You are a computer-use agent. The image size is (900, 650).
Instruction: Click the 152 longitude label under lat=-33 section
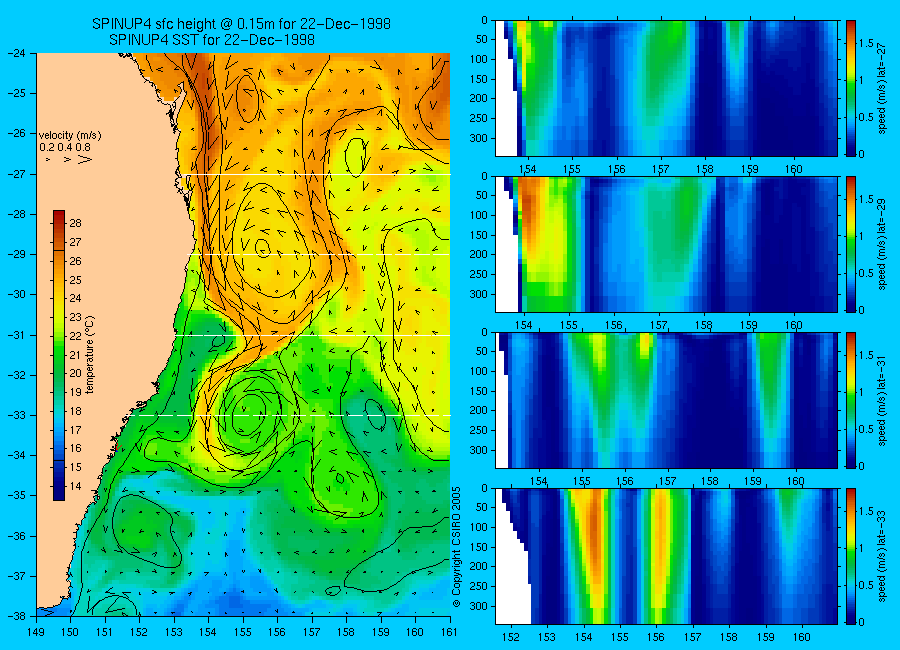tap(510, 637)
